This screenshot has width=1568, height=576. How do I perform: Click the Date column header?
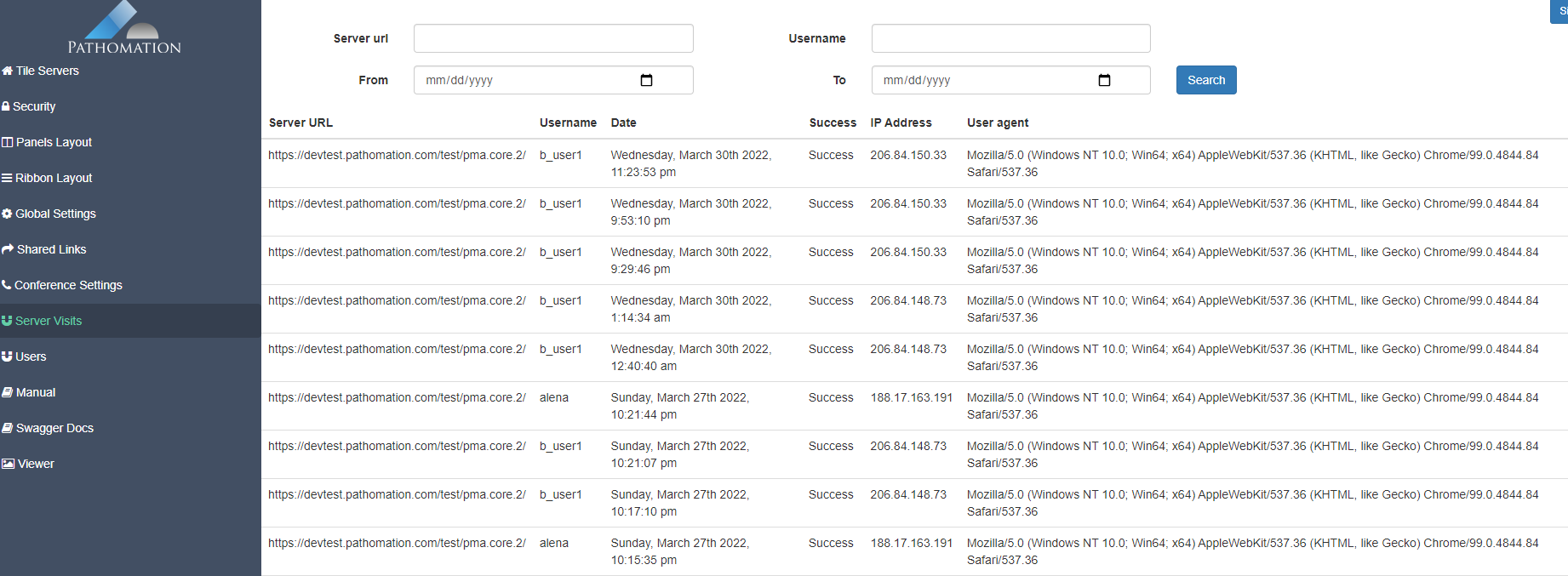pos(623,123)
